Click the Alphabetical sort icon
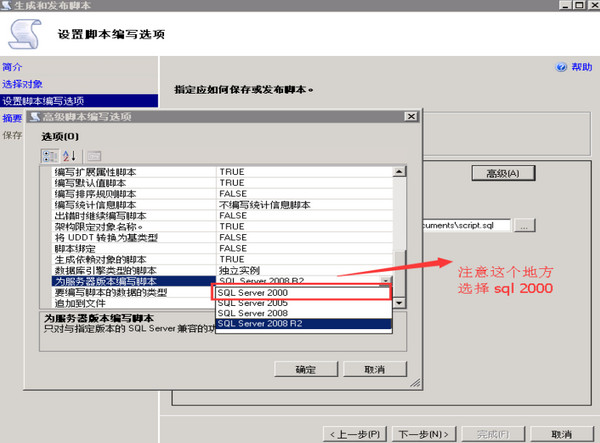 (69, 156)
